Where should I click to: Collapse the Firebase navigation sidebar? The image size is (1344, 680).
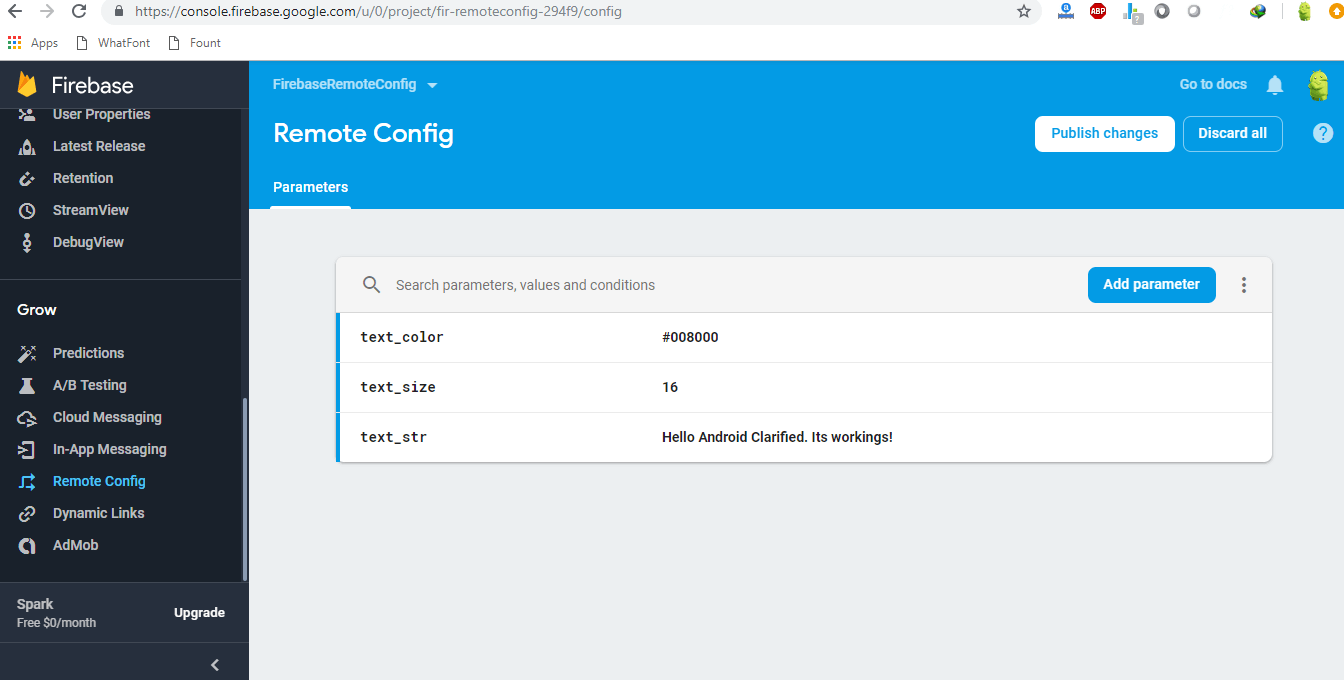click(214, 664)
